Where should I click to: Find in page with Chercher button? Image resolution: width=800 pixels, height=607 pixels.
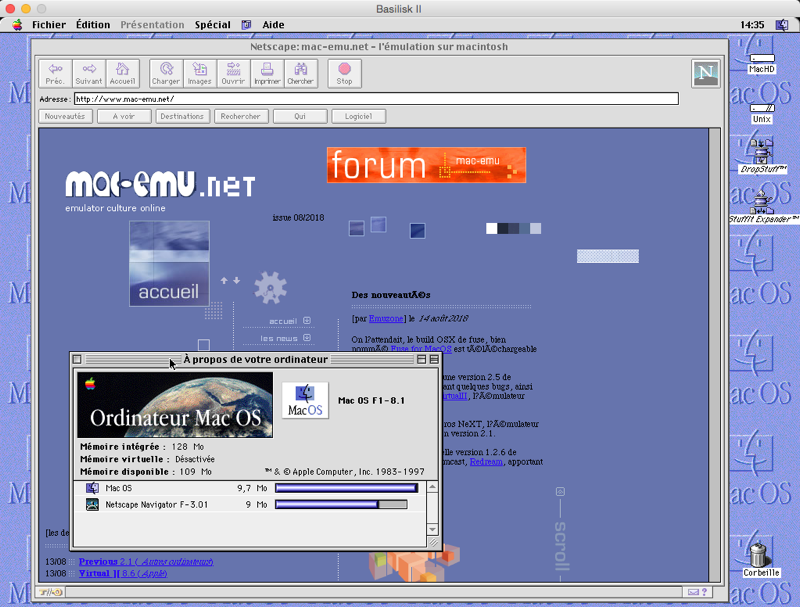(x=301, y=73)
